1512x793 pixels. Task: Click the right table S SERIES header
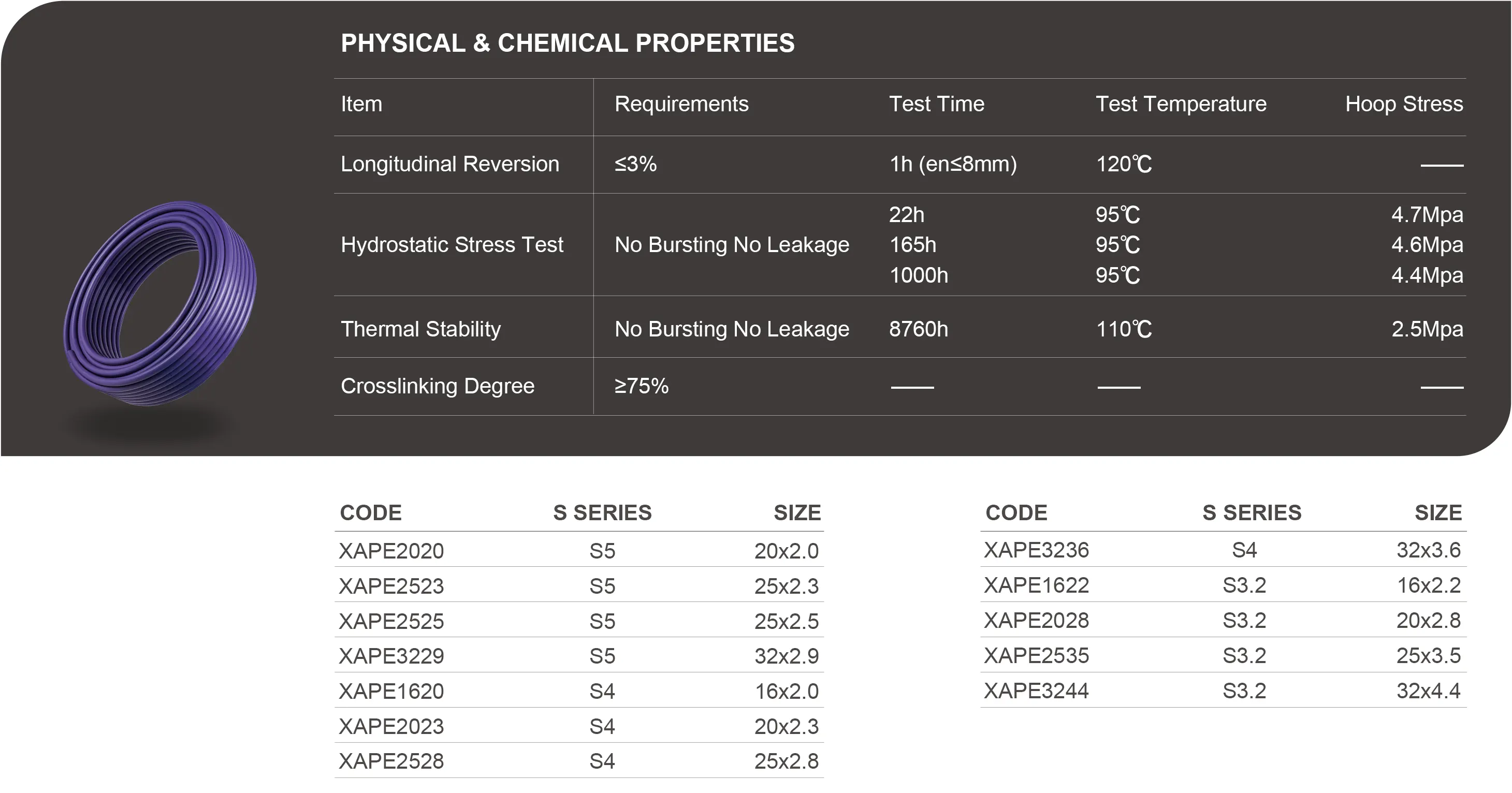point(1252,512)
